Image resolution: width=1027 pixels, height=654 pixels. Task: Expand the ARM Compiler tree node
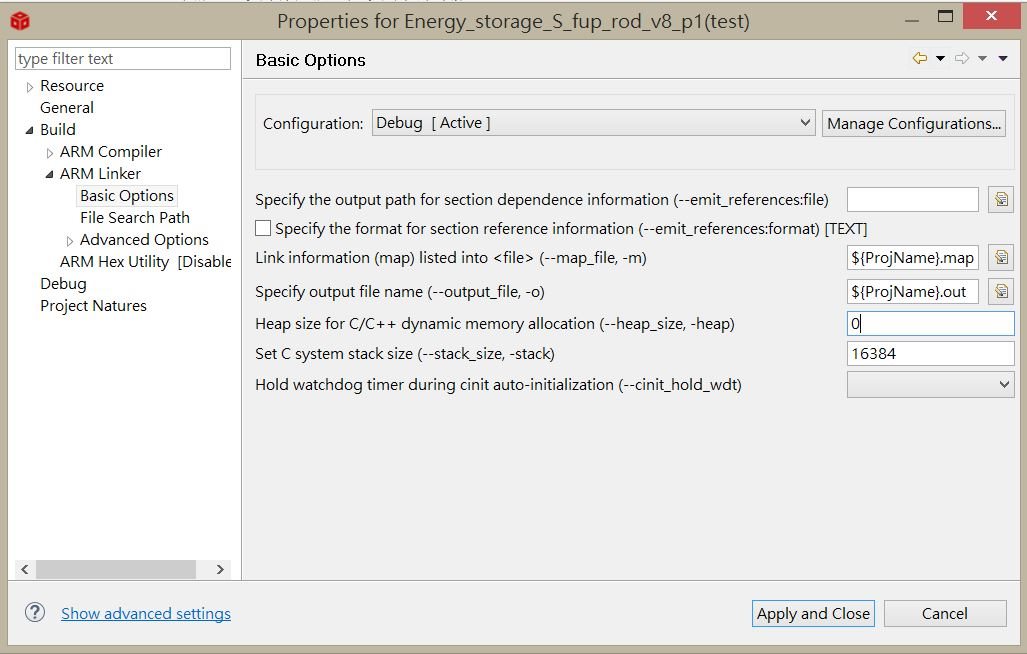pyautogui.click(x=50, y=153)
